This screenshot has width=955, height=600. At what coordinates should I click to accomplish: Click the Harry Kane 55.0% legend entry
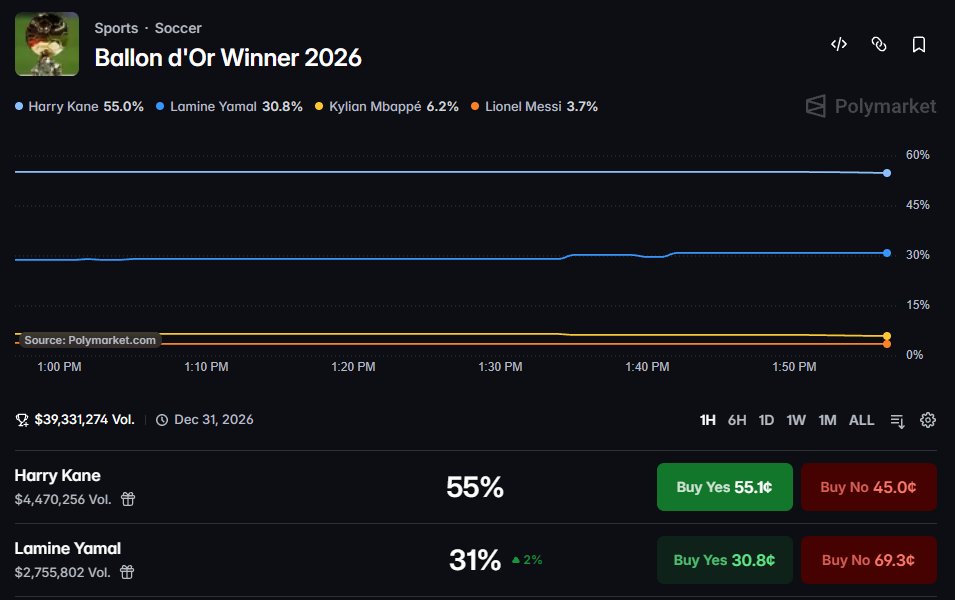(x=79, y=107)
